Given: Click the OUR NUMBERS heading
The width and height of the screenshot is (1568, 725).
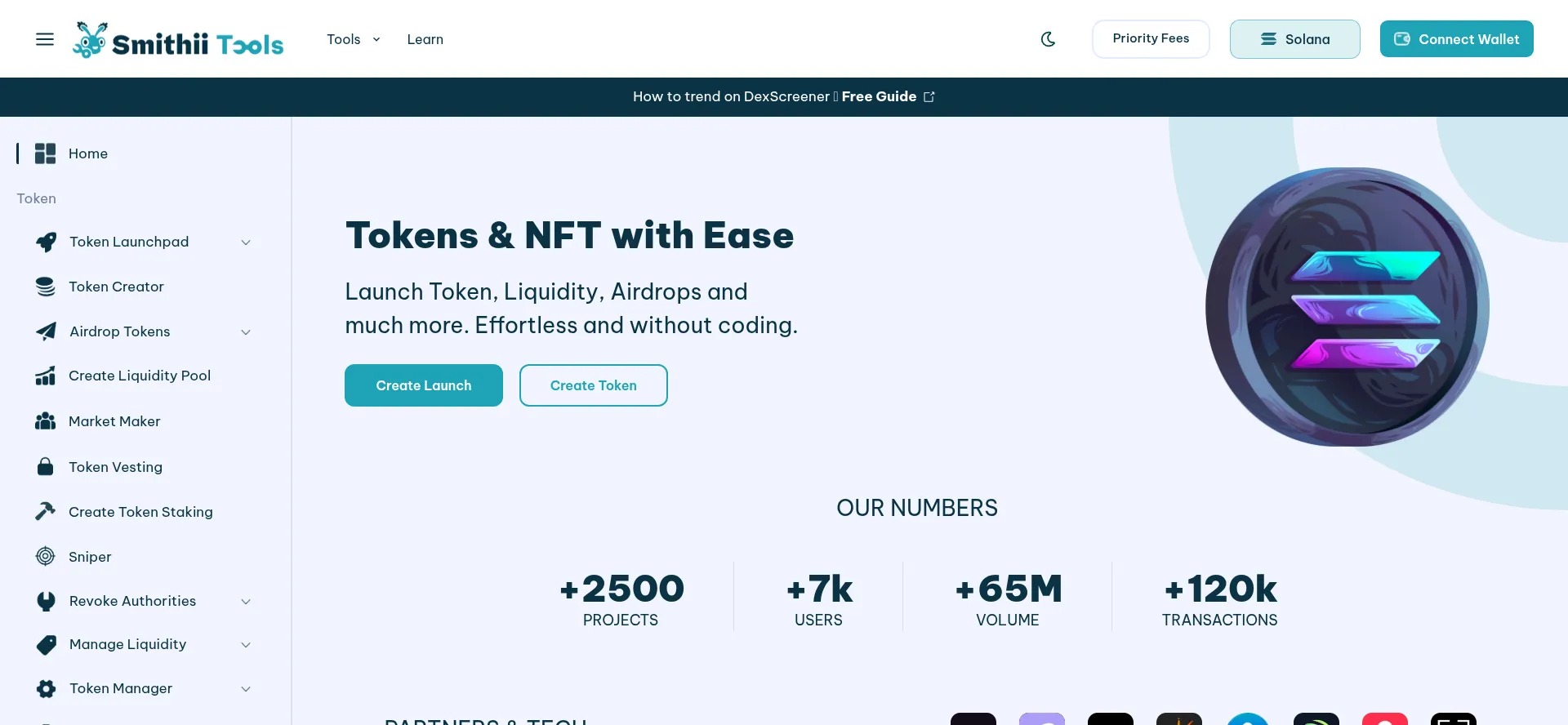Looking at the screenshot, I should [x=917, y=508].
